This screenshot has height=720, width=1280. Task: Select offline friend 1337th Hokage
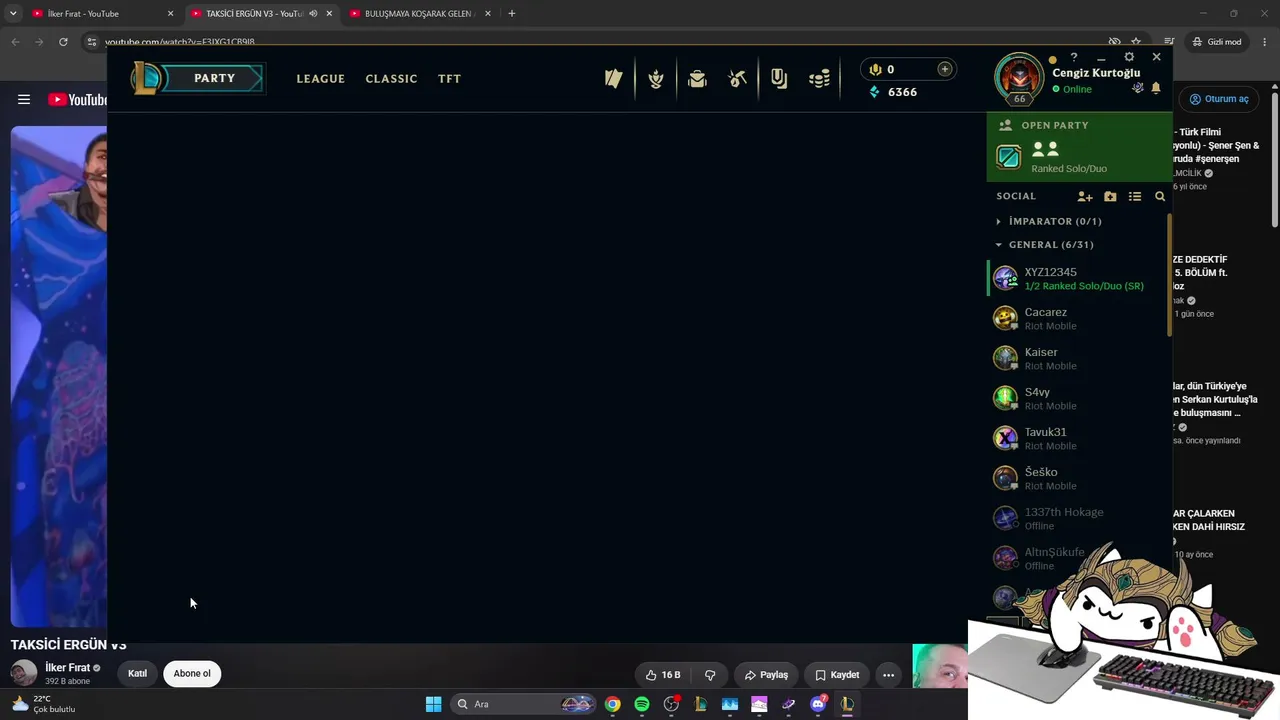pyautogui.click(x=1078, y=518)
